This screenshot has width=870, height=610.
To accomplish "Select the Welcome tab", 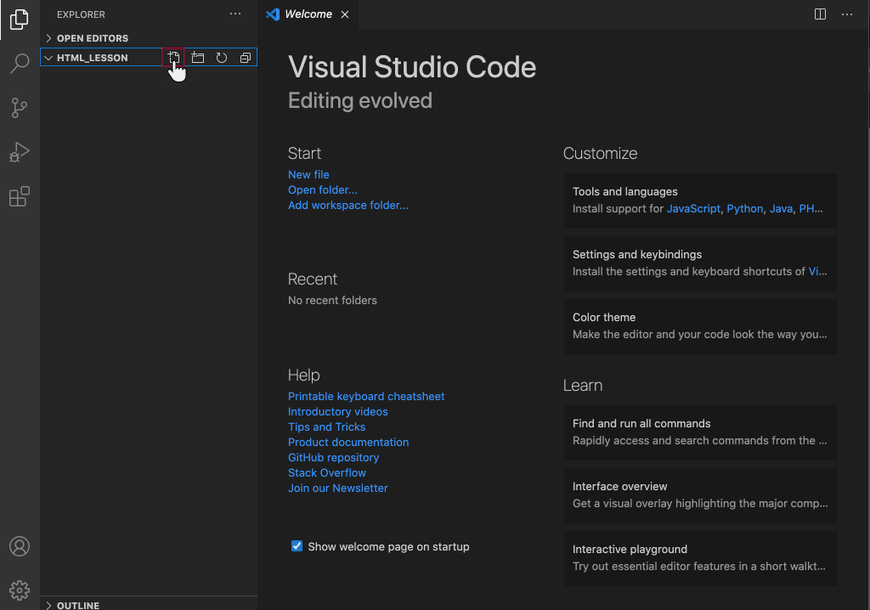I will click(308, 14).
